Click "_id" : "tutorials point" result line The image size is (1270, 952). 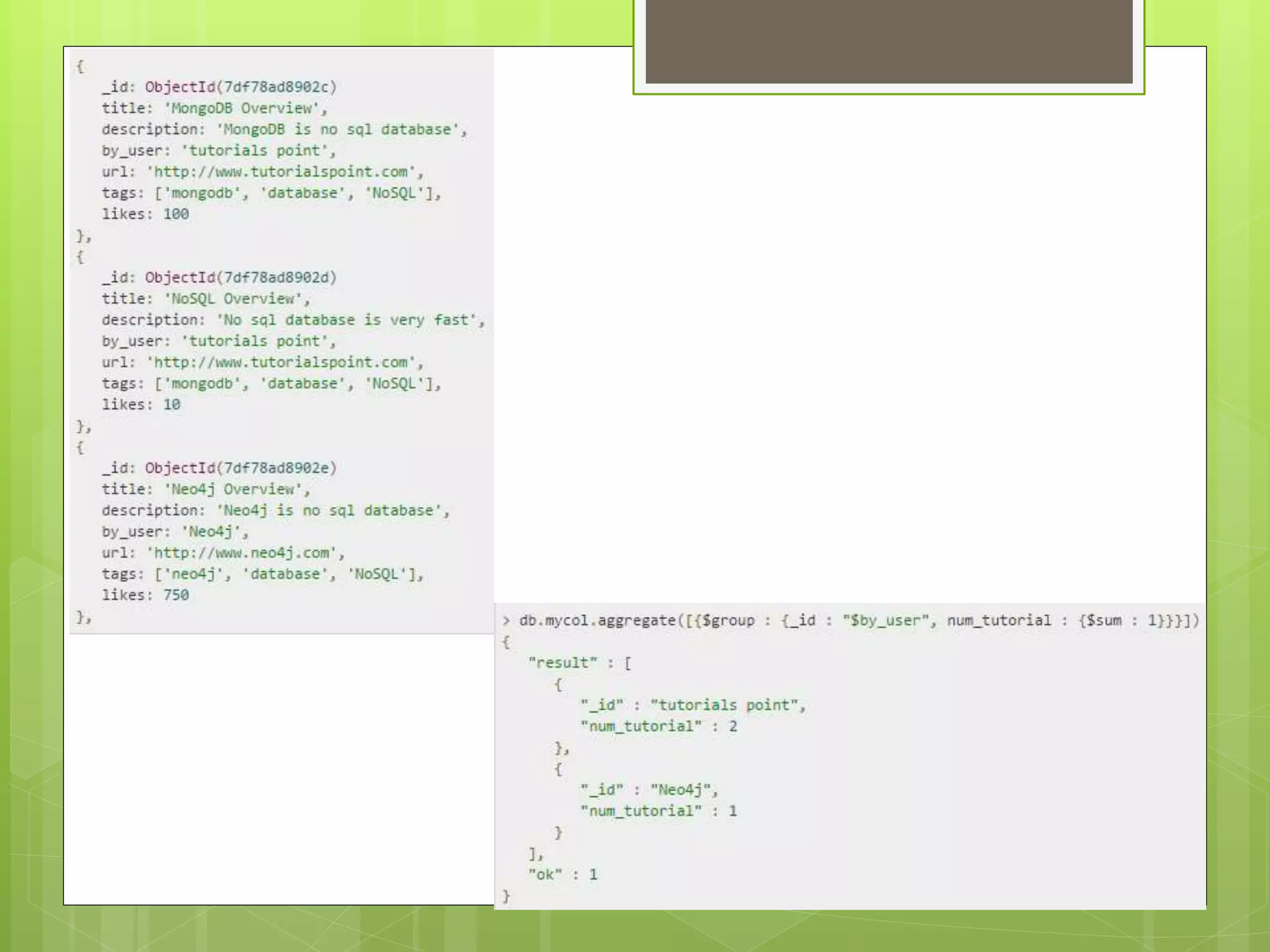click(692, 705)
